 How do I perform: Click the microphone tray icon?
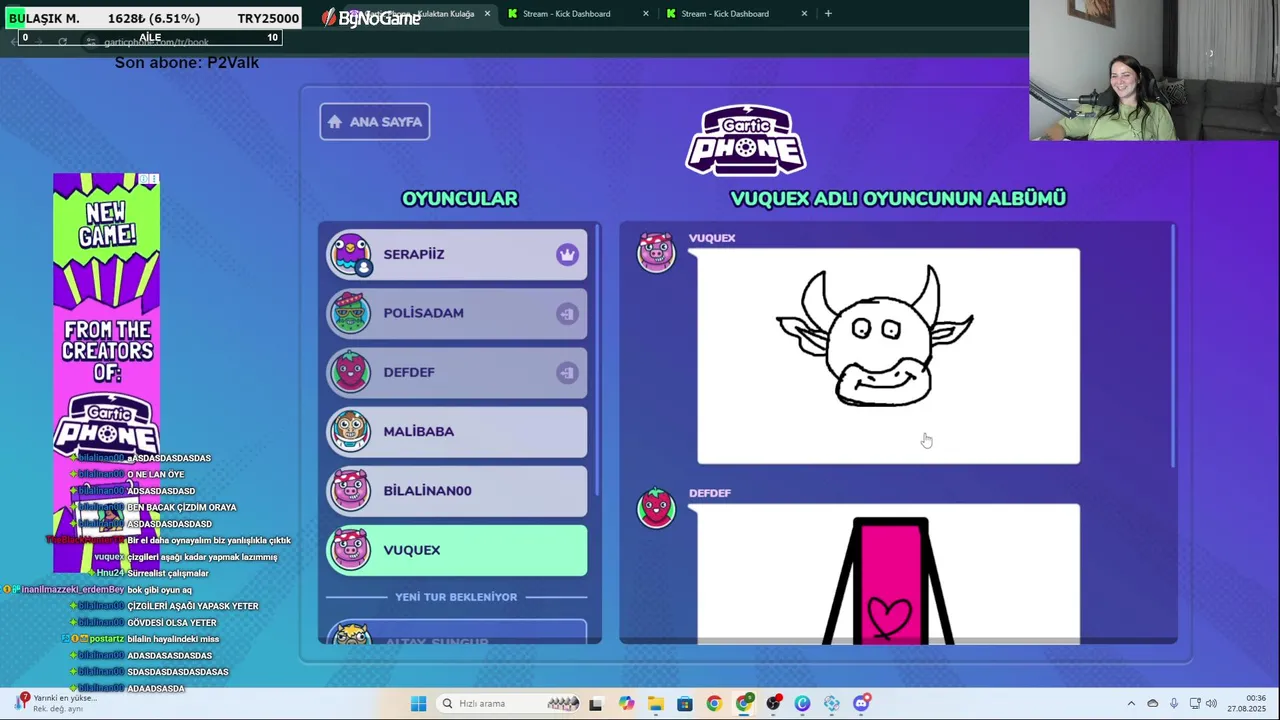pyautogui.click(x=1173, y=704)
